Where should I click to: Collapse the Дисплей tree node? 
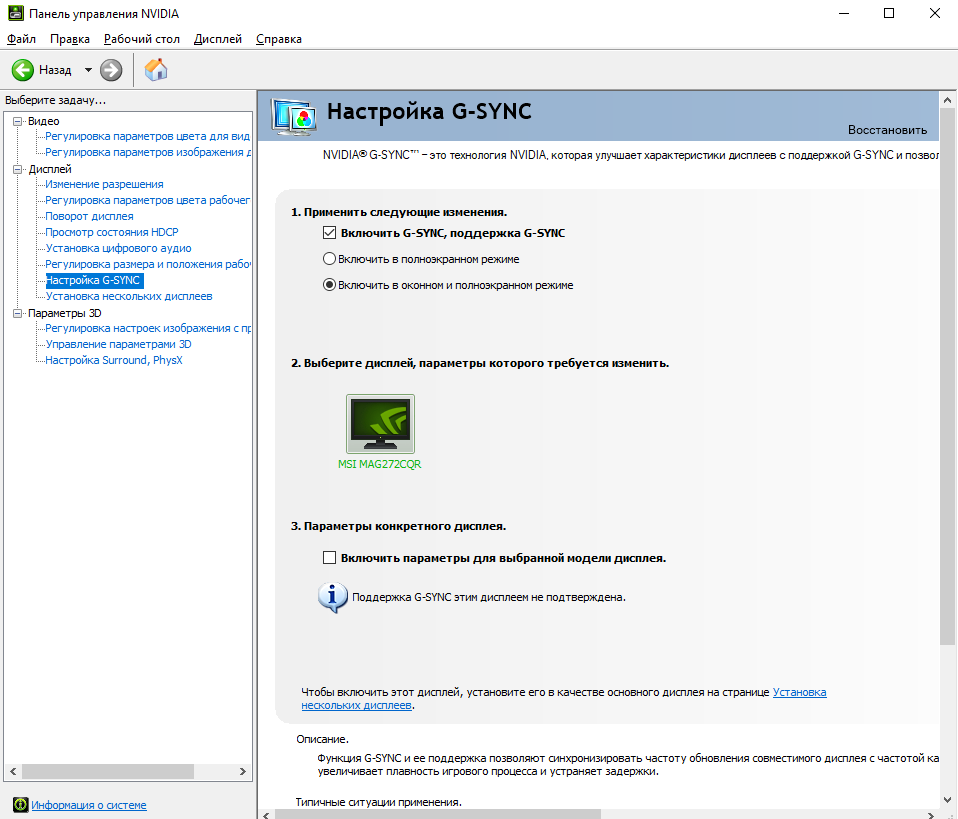coord(18,169)
